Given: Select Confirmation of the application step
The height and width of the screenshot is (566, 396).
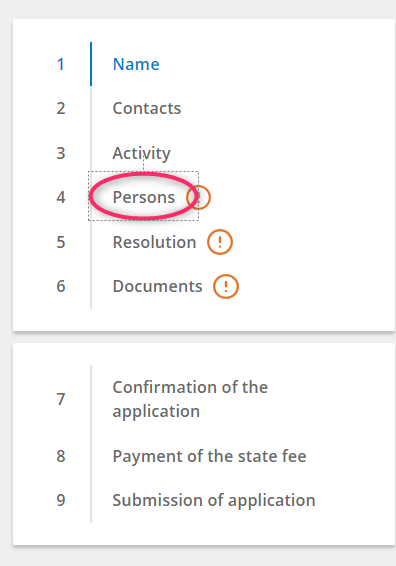Looking at the screenshot, I should click(x=190, y=399).
